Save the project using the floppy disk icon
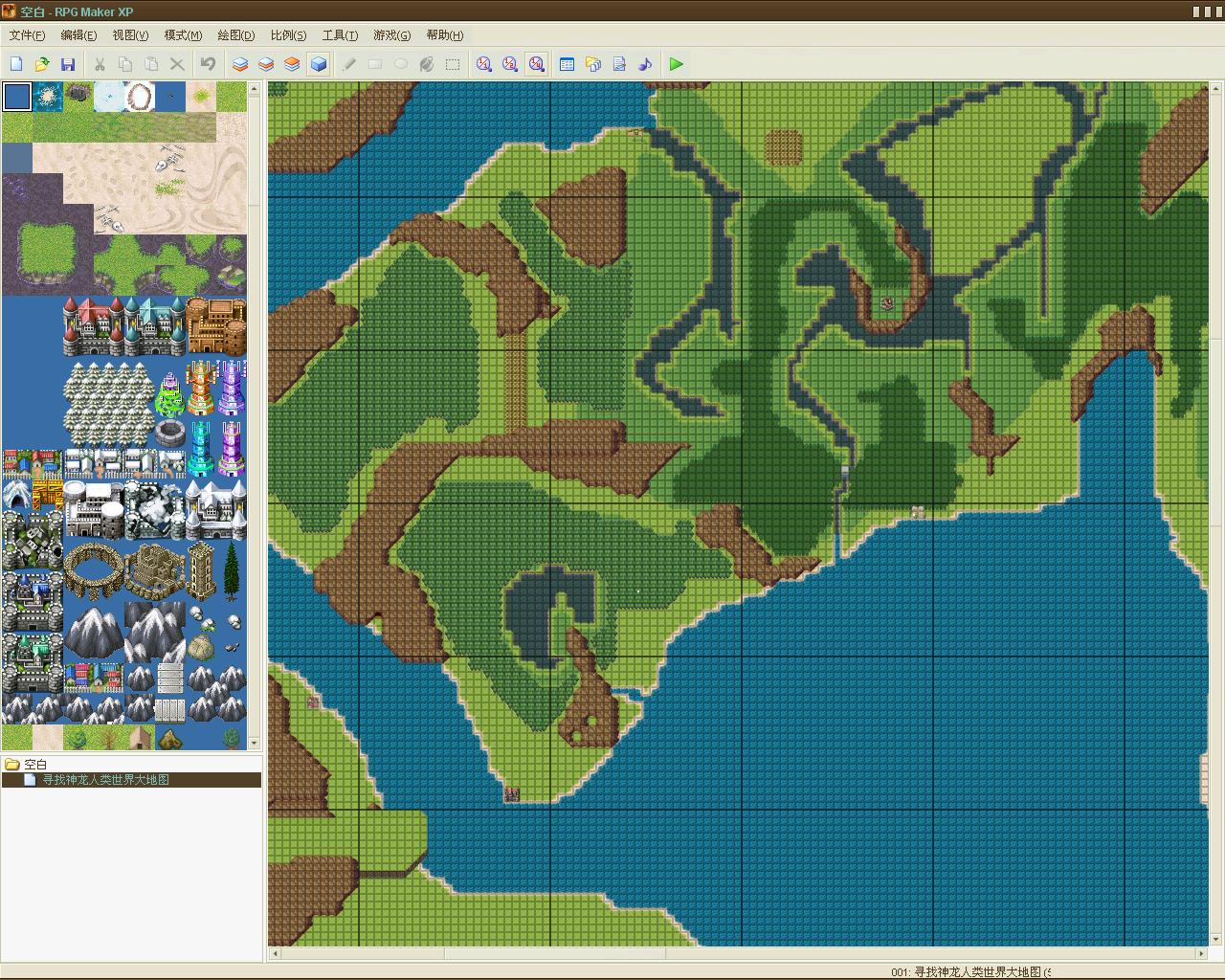This screenshot has height=980, width=1225. tap(68, 64)
